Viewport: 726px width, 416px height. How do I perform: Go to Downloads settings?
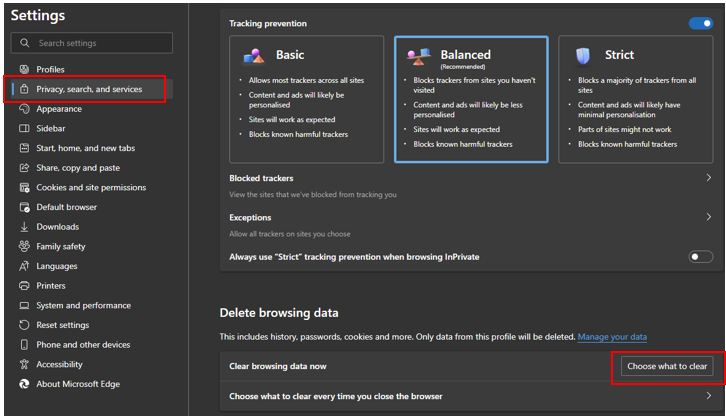click(x=57, y=227)
